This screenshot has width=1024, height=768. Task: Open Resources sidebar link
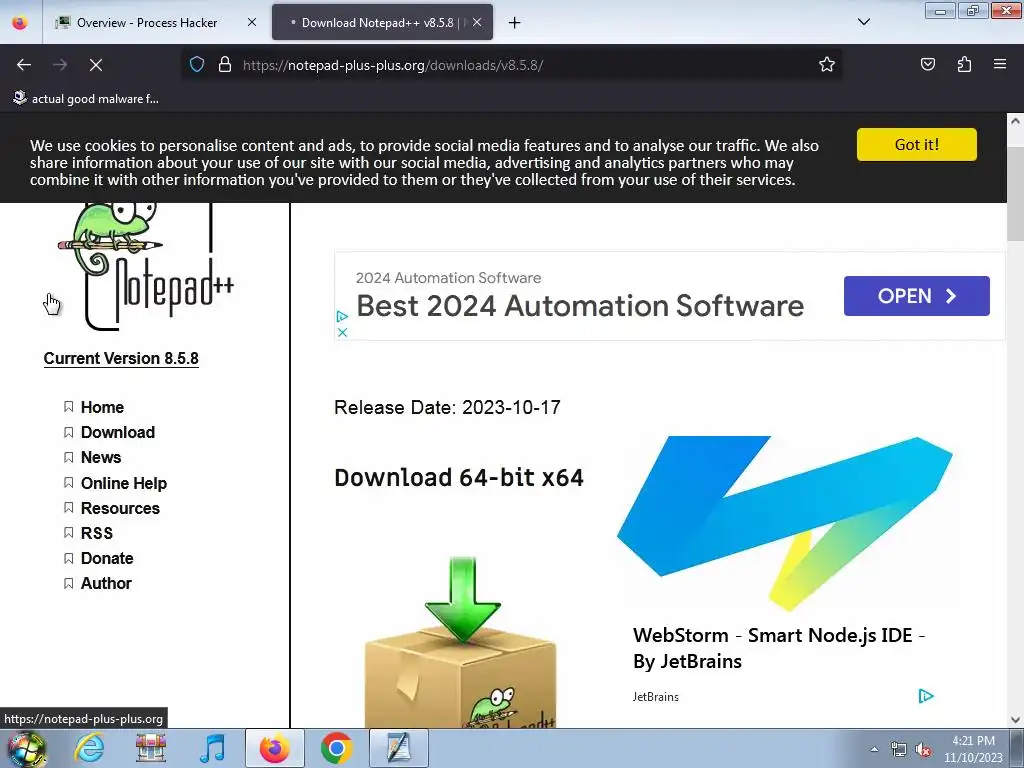click(120, 508)
